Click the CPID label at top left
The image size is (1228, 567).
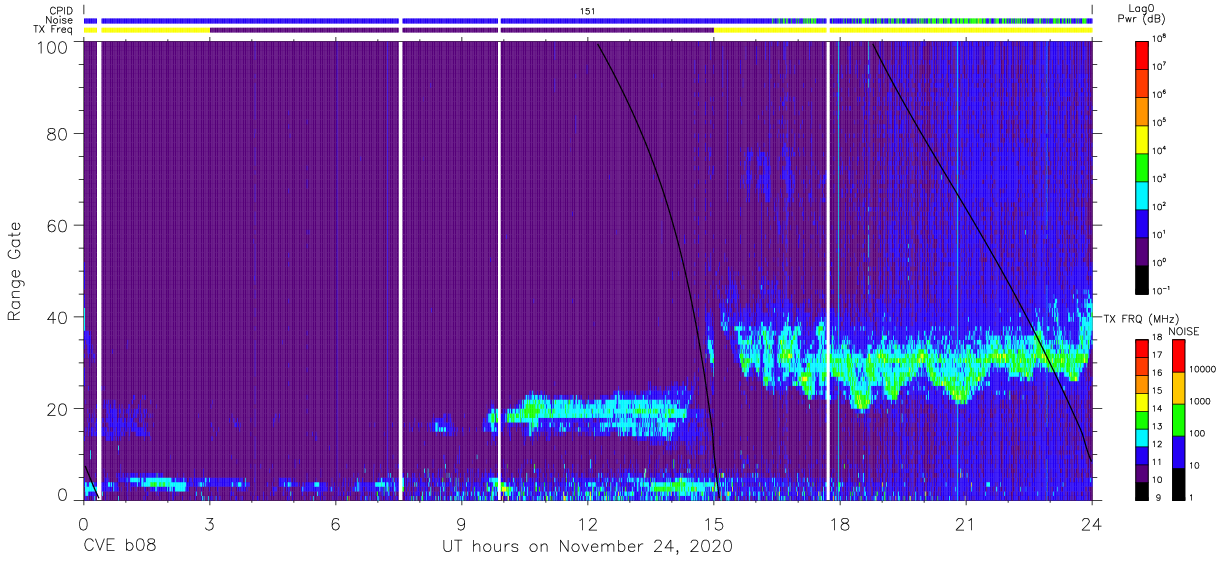61,10
